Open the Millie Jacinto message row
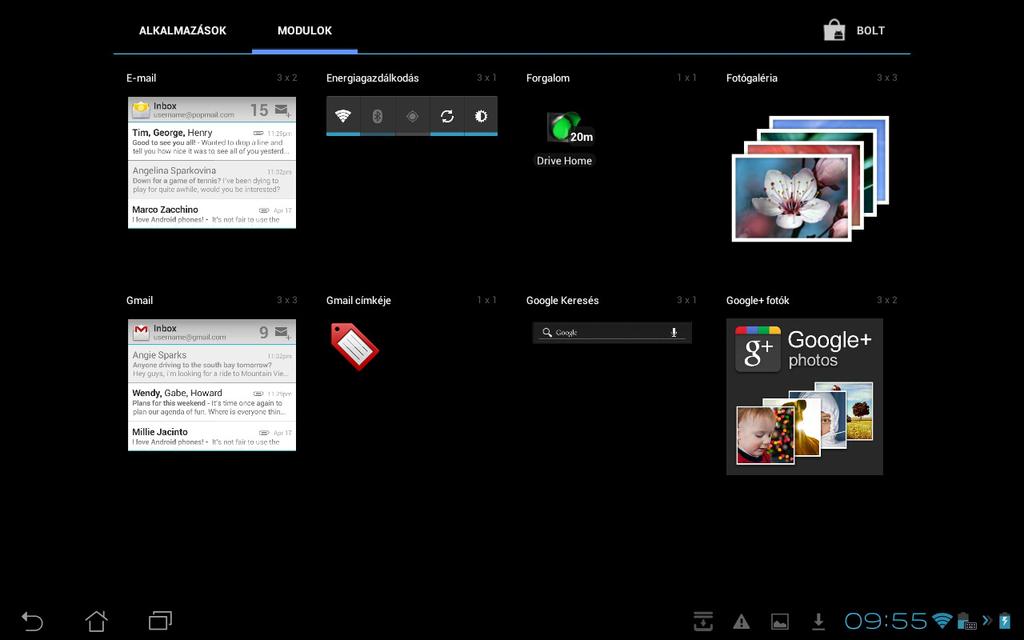This screenshot has width=1024, height=640. click(x=212, y=436)
